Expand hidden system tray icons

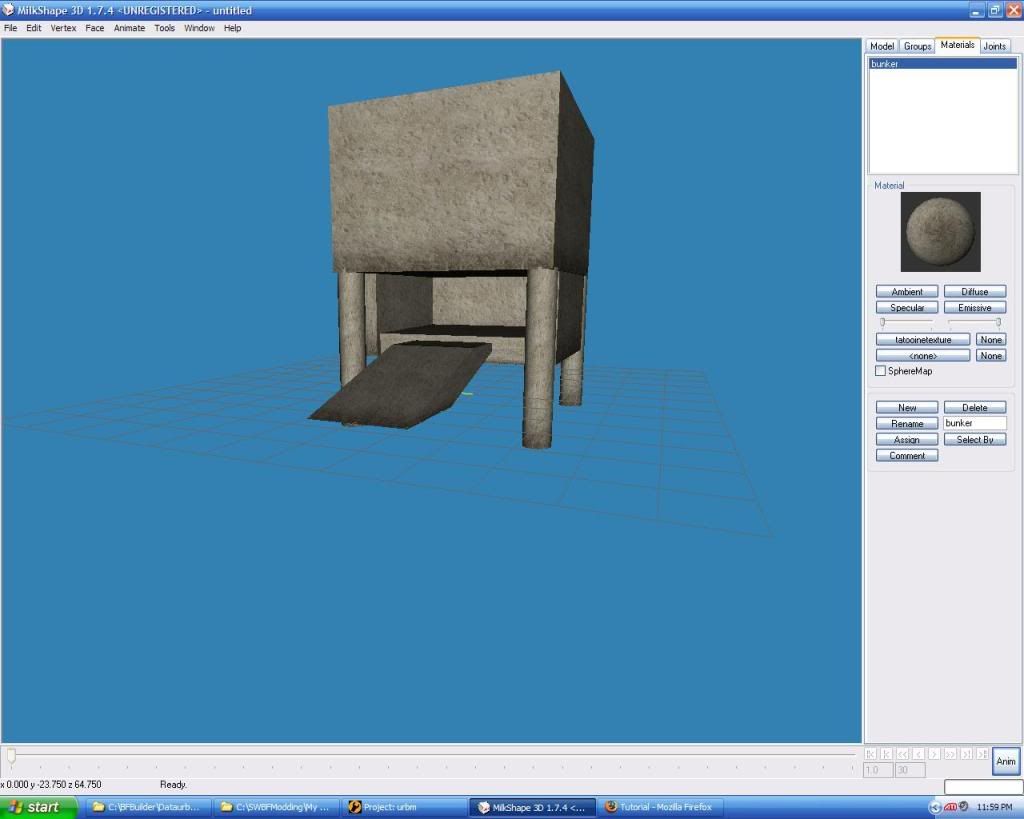tap(935, 807)
